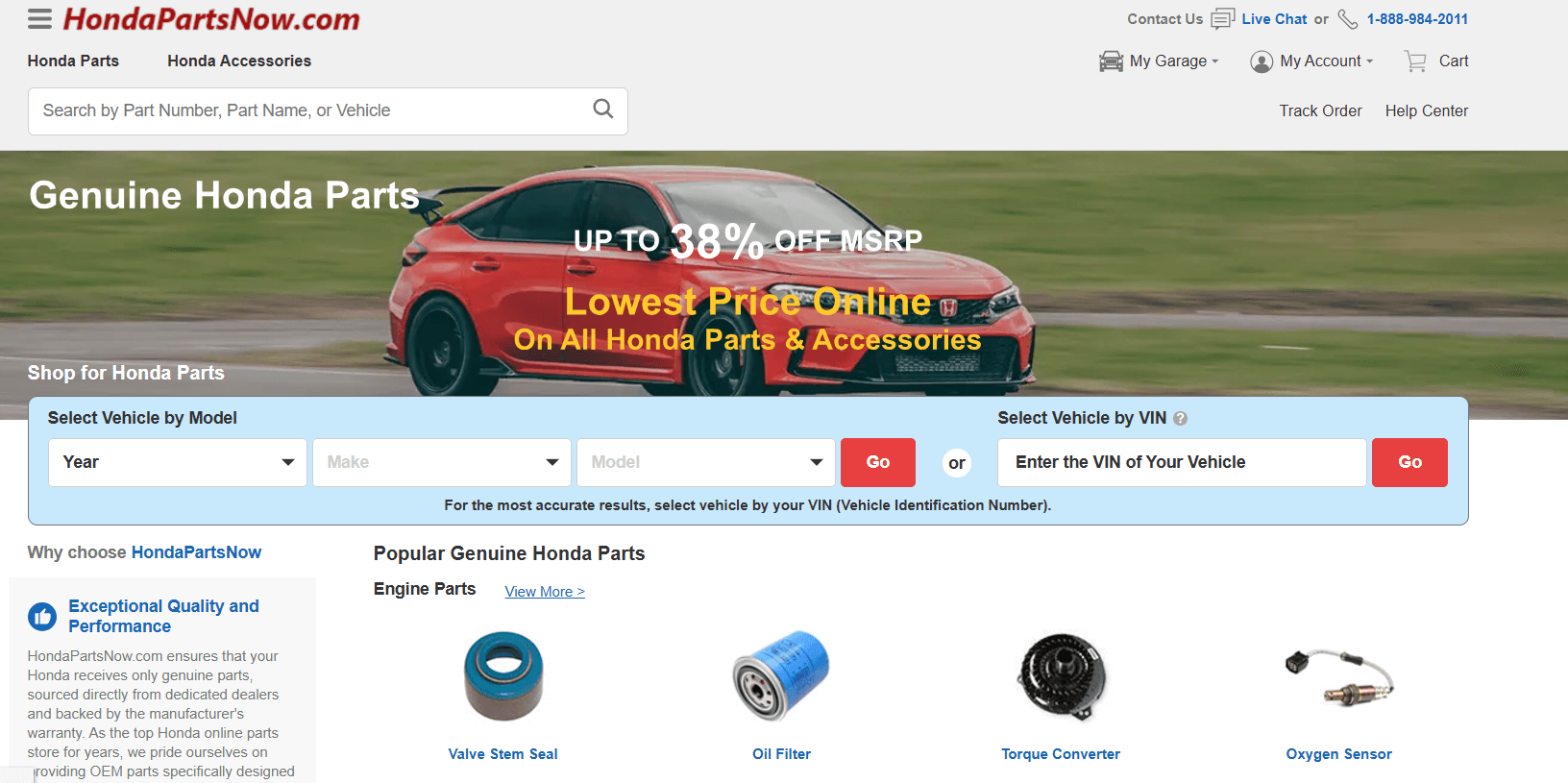1568x783 pixels.
Task: Open the Help Center page
Action: tap(1426, 110)
